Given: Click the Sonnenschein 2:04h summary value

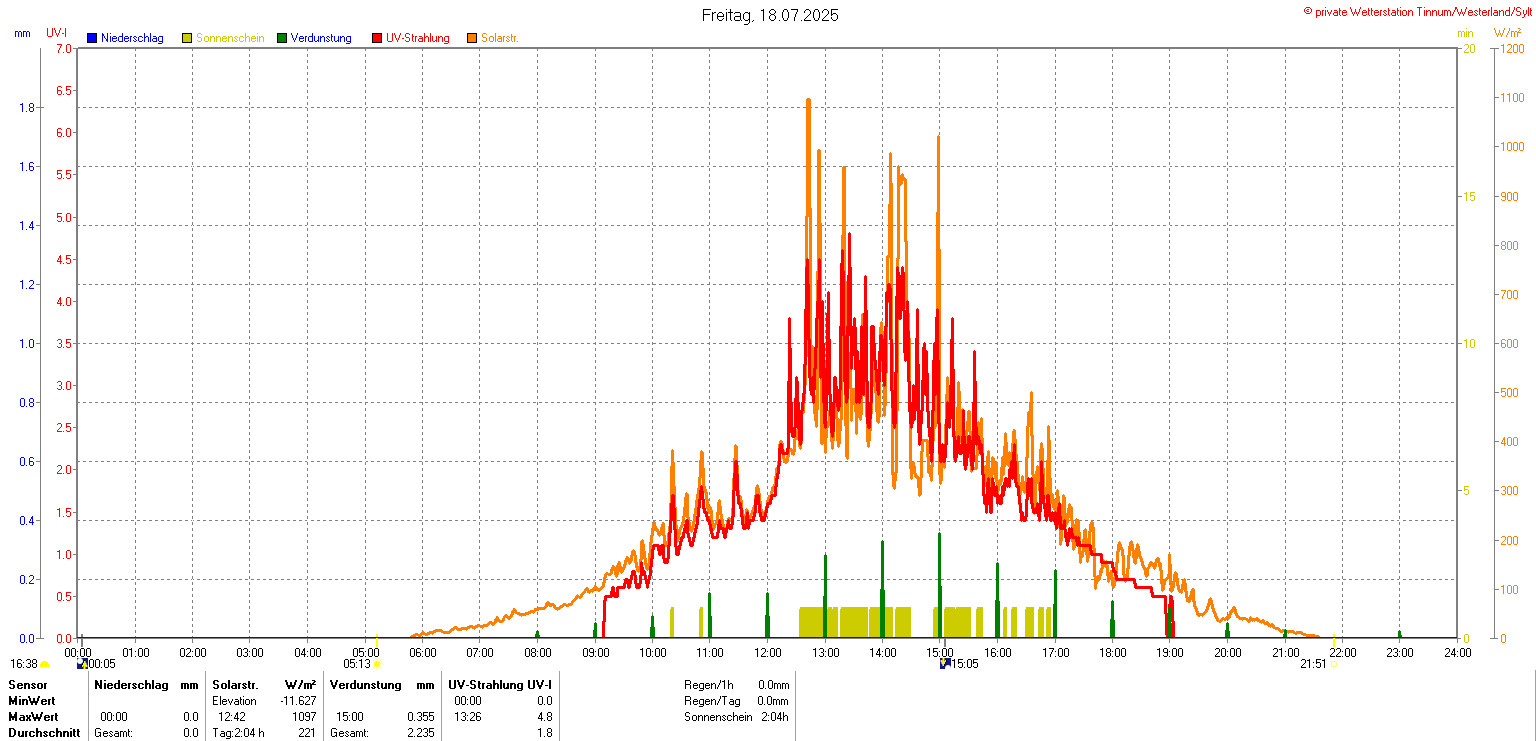Looking at the screenshot, I should coord(773,717).
